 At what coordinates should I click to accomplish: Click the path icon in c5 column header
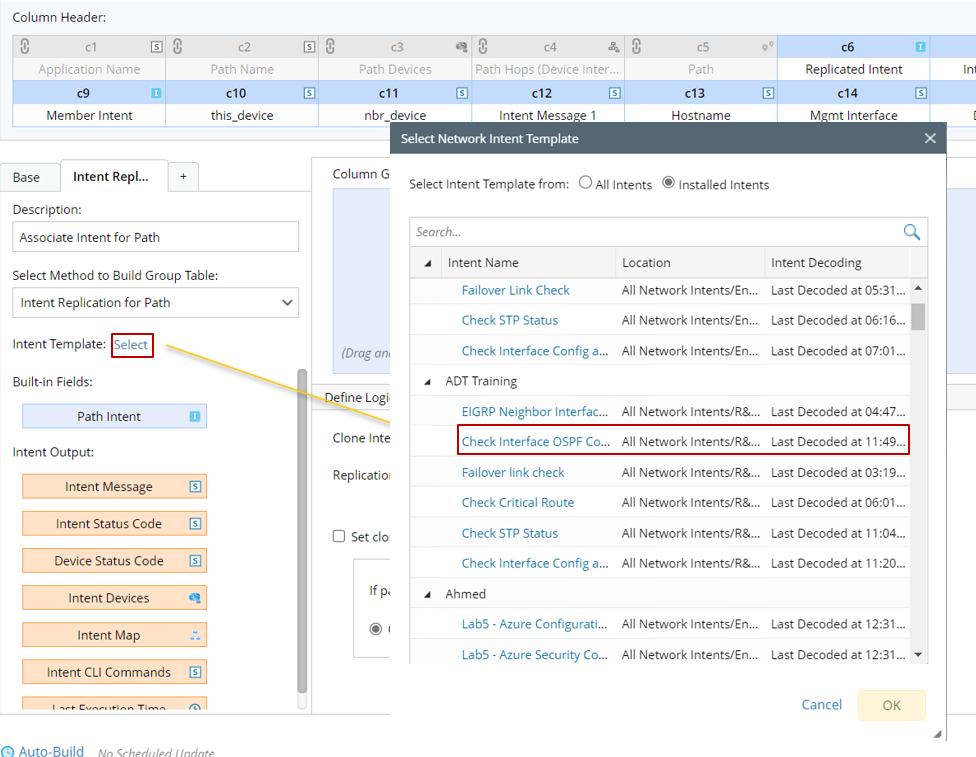click(x=767, y=47)
